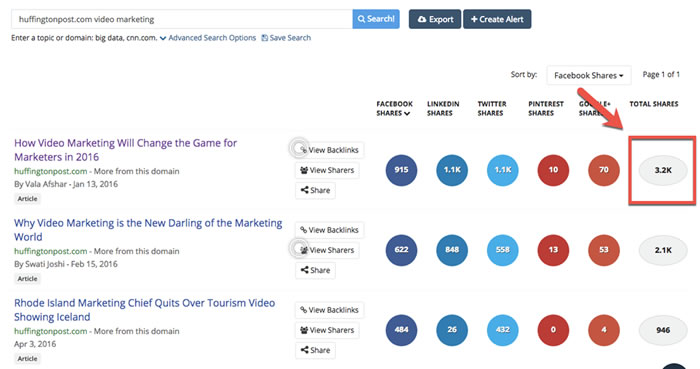Click the 3.2K total shares bubble
700x369 pixels.
[x=663, y=170]
